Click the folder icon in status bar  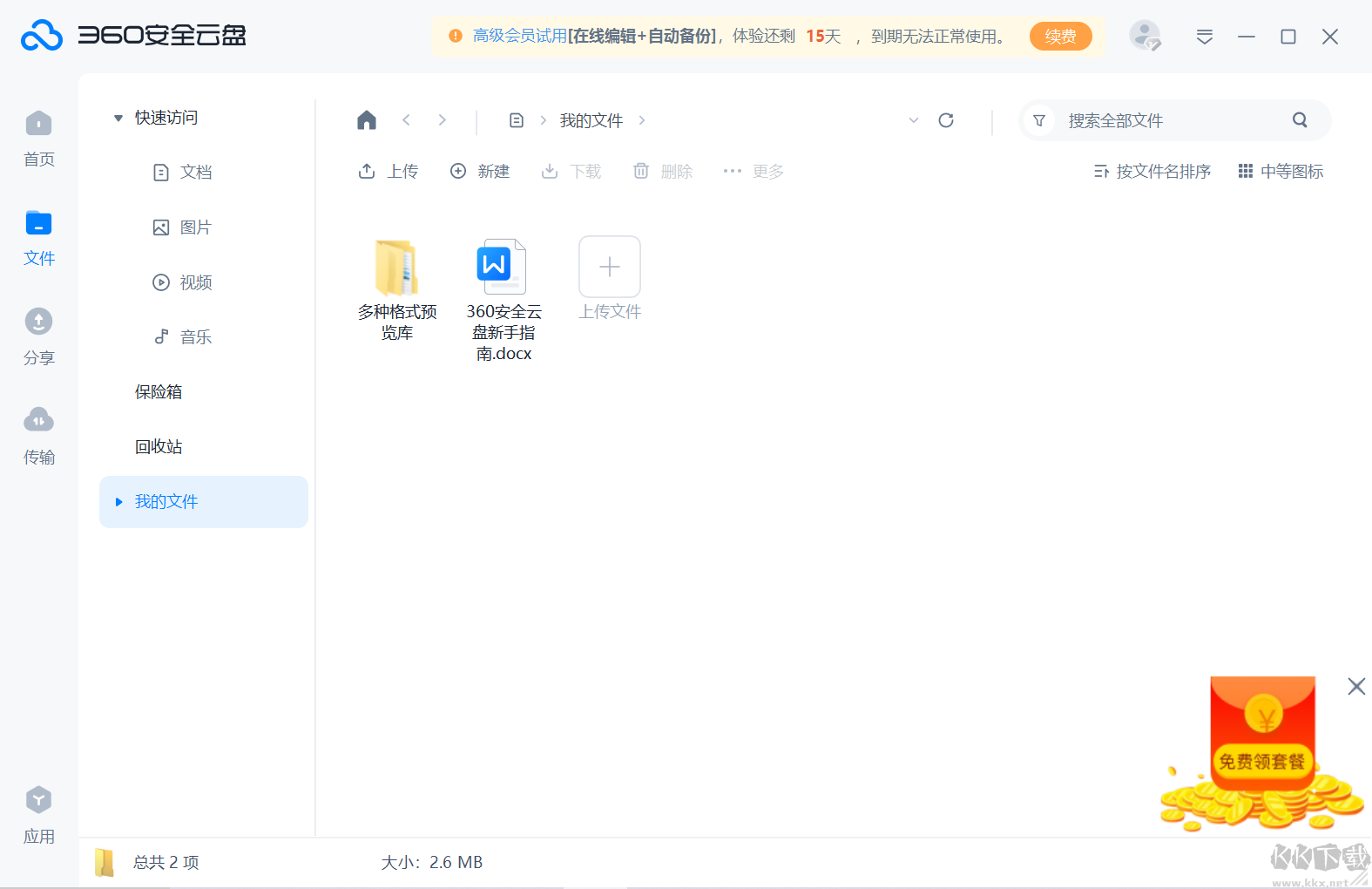tap(105, 863)
